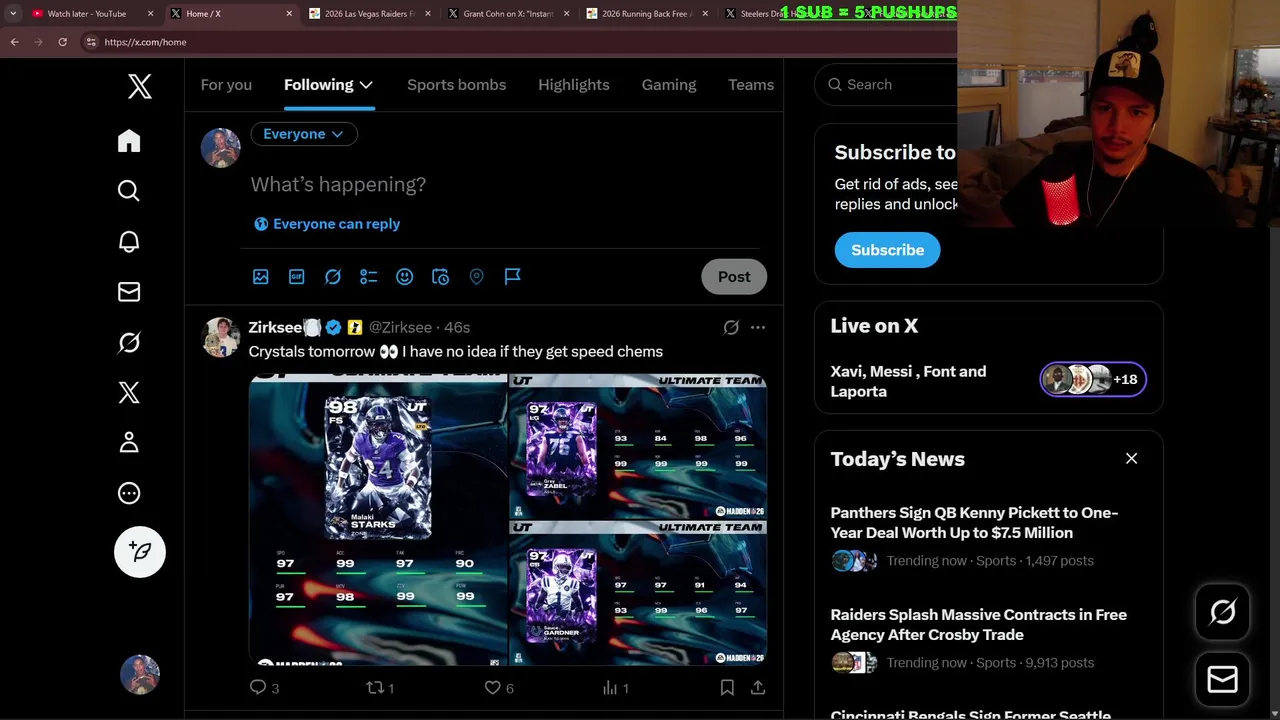Open Malaki Starks card image

[378, 520]
